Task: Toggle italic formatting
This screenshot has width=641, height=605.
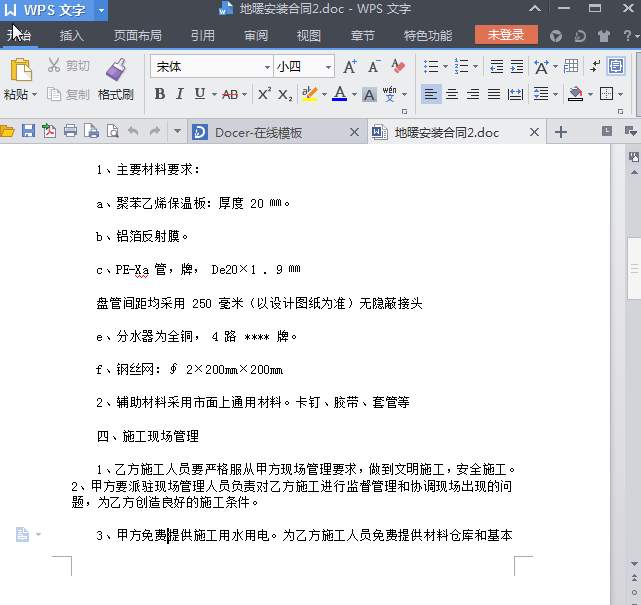Action: coord(179,94)
